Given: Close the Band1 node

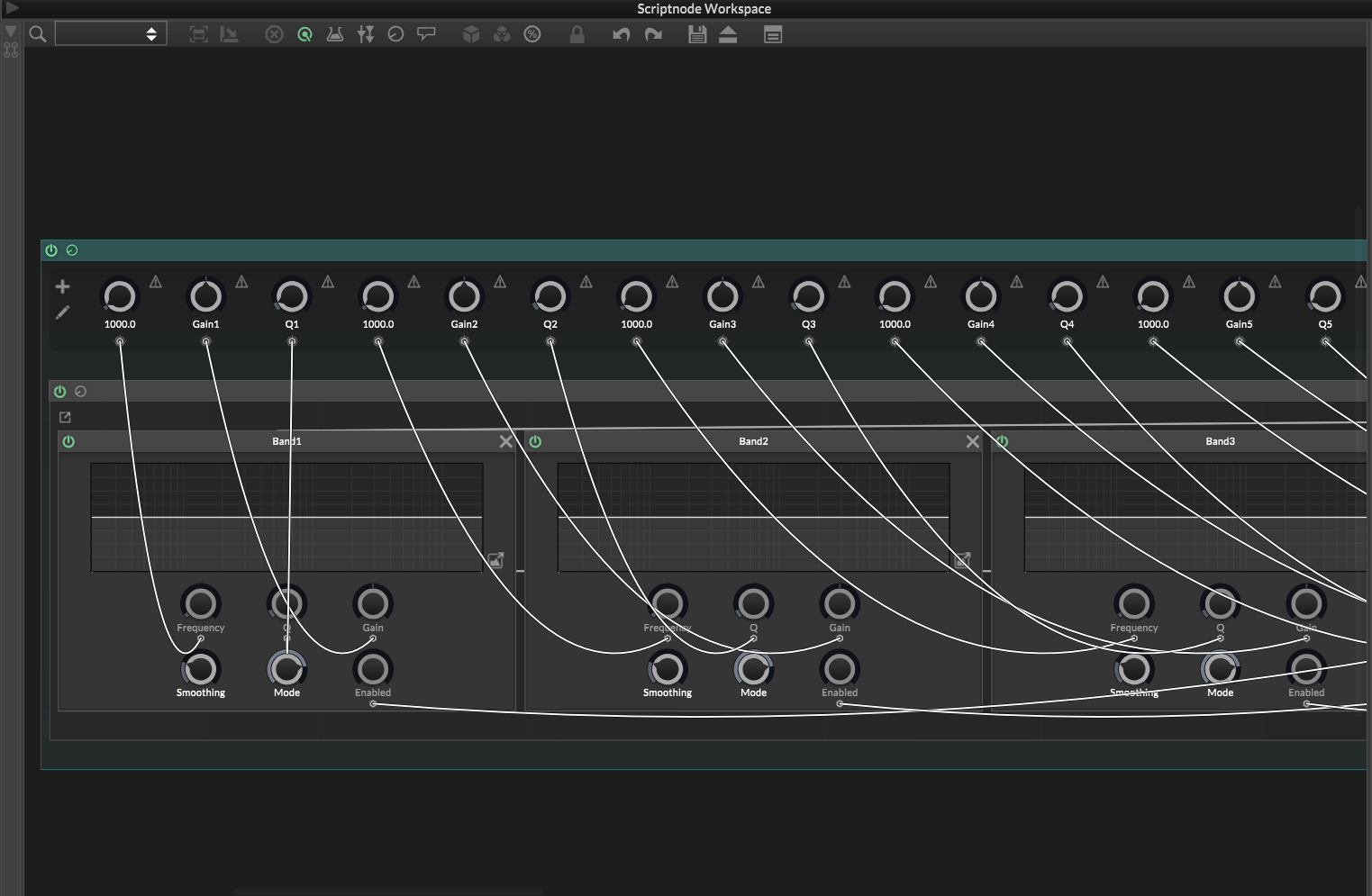Looking at the screenshot, I should point(505,441).
